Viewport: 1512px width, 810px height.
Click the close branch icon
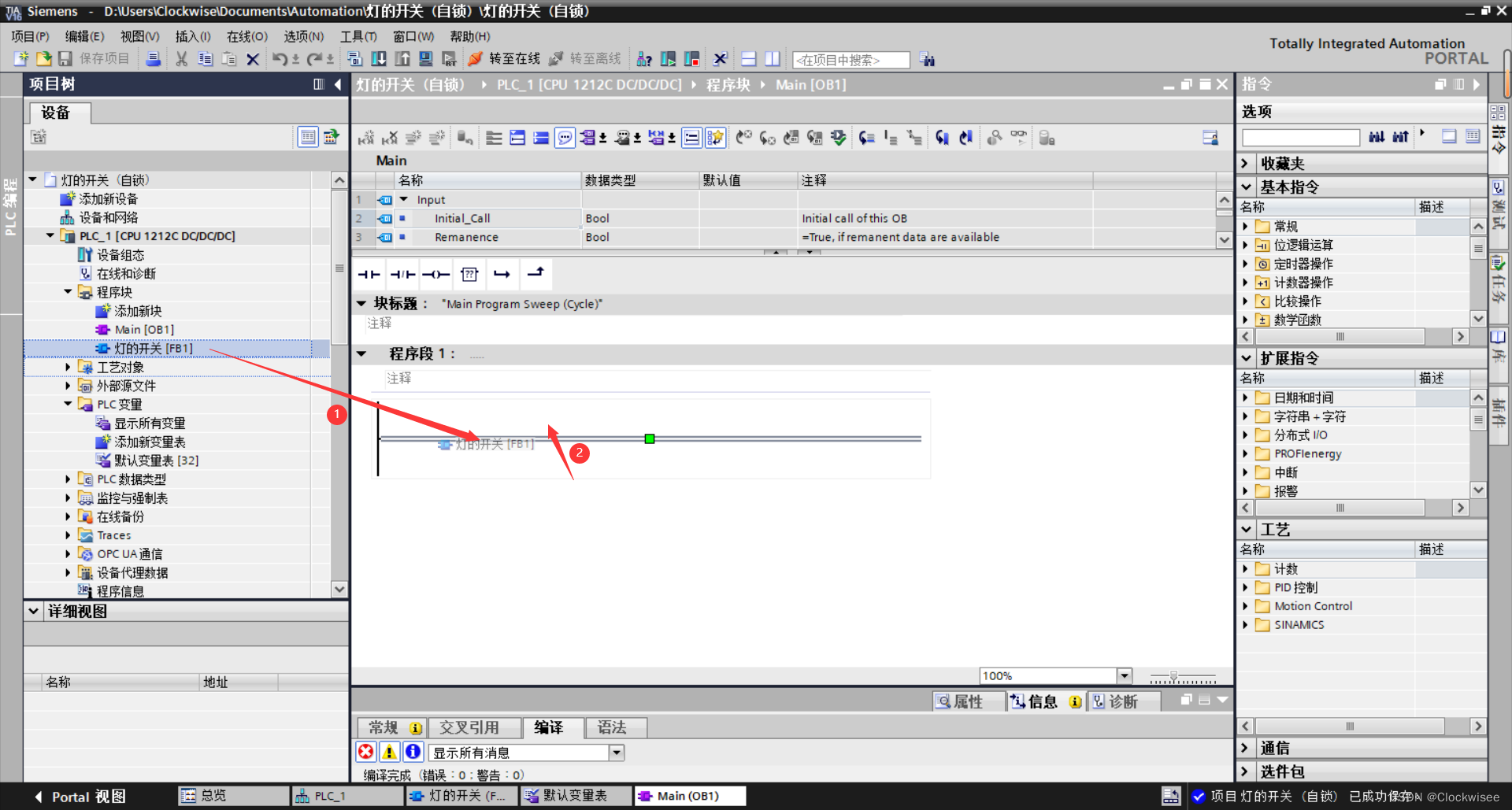[x=535, y=274]
